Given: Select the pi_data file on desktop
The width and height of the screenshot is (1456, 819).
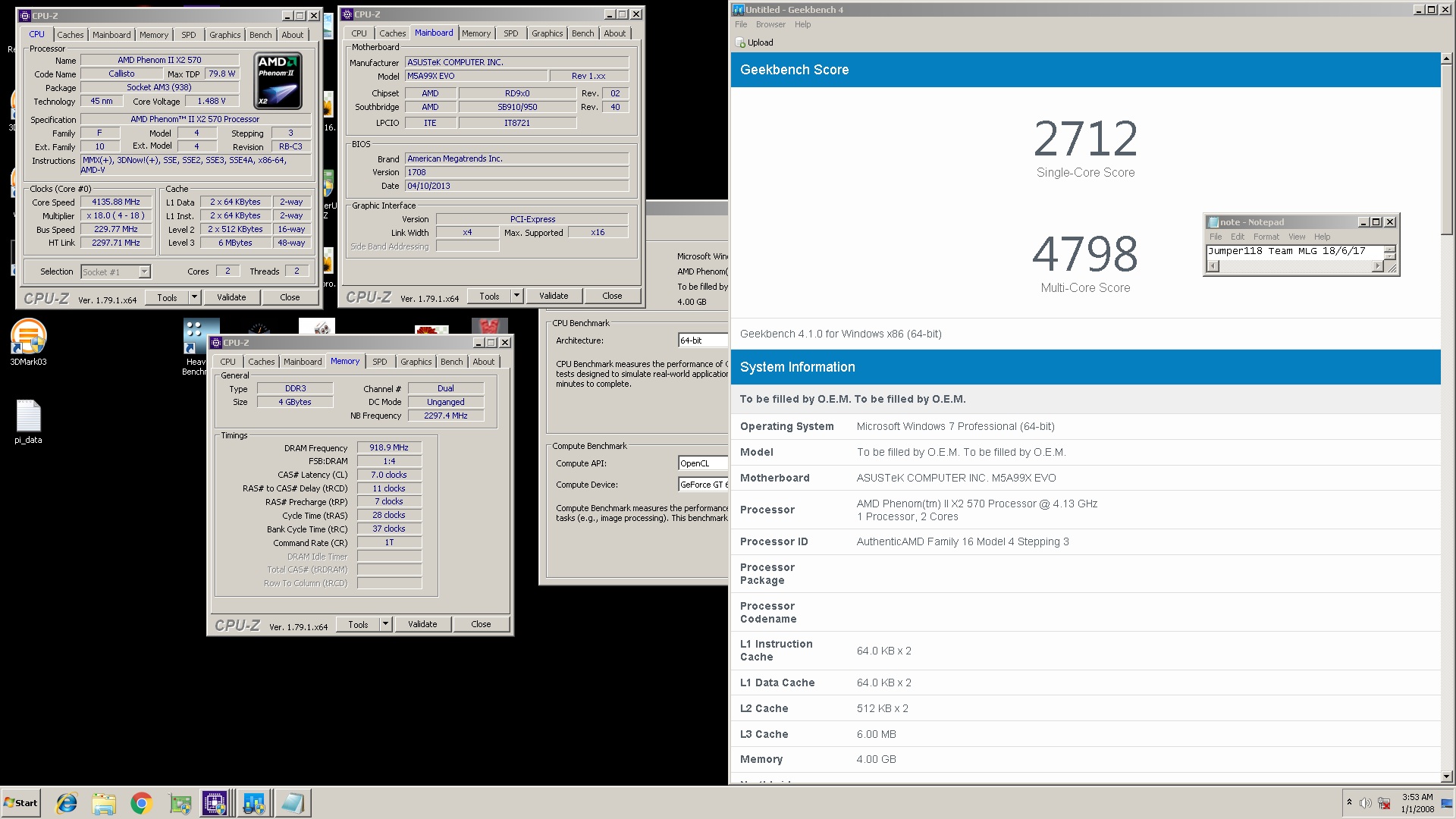Looking at the screenshot, I should (x=28, y=422).
